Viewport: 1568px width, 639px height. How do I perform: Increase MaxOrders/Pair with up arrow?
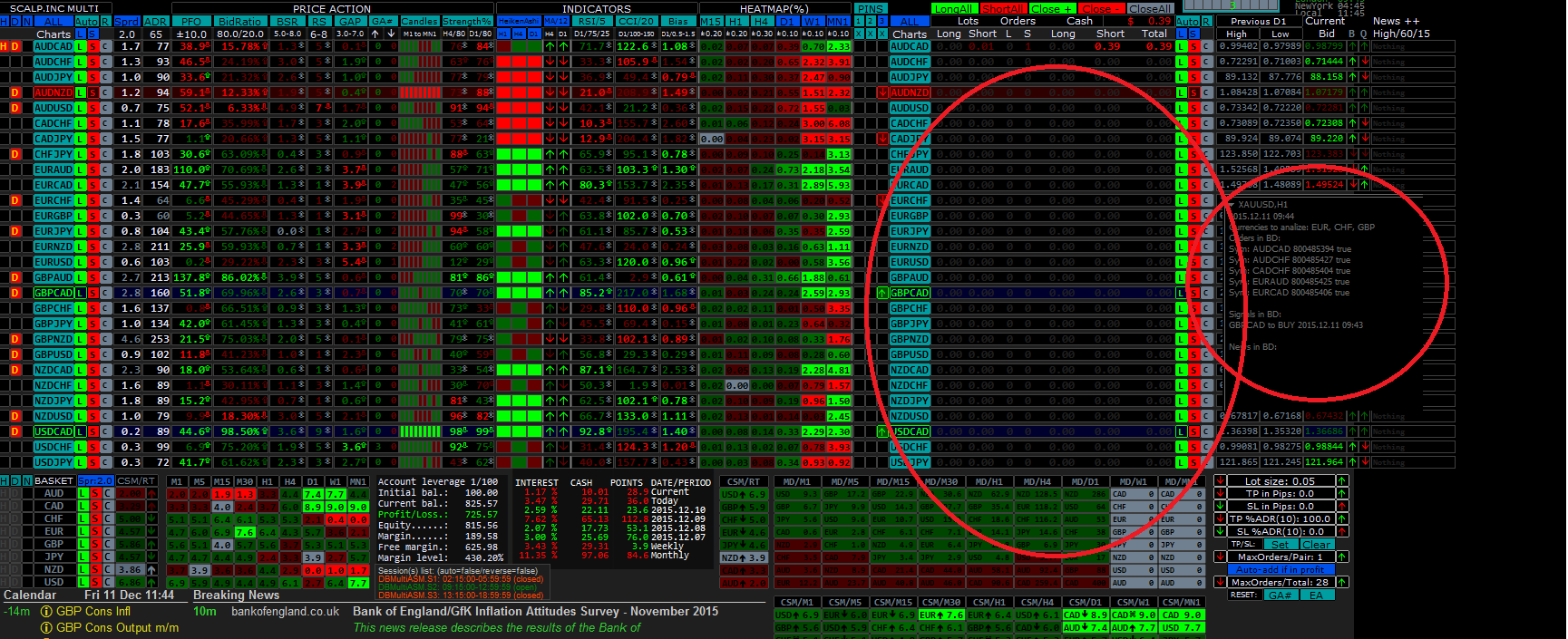point(1342,557)
